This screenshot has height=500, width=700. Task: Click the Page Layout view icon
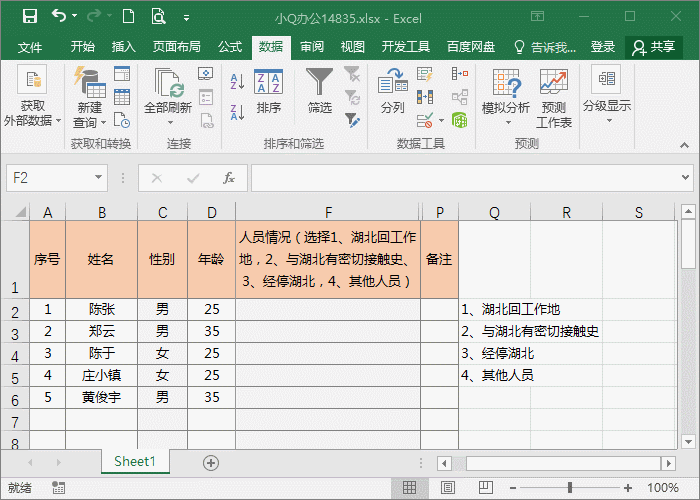(447, 488)
